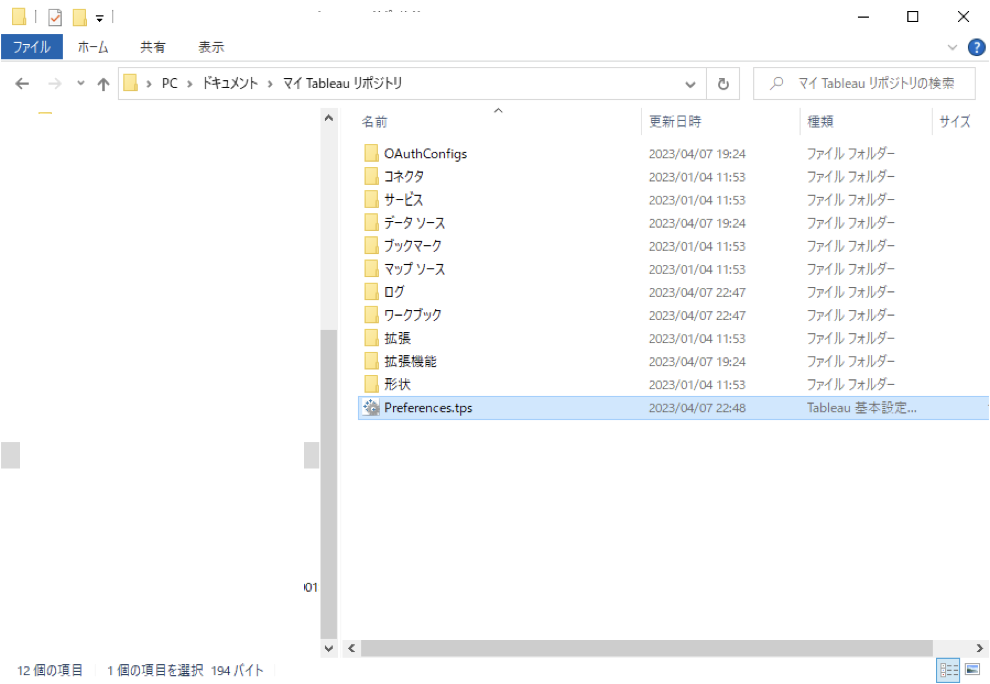Navigate up to the parent ドキュメント folder
This screenshot has height=684, width=990.
pos(103,83)
